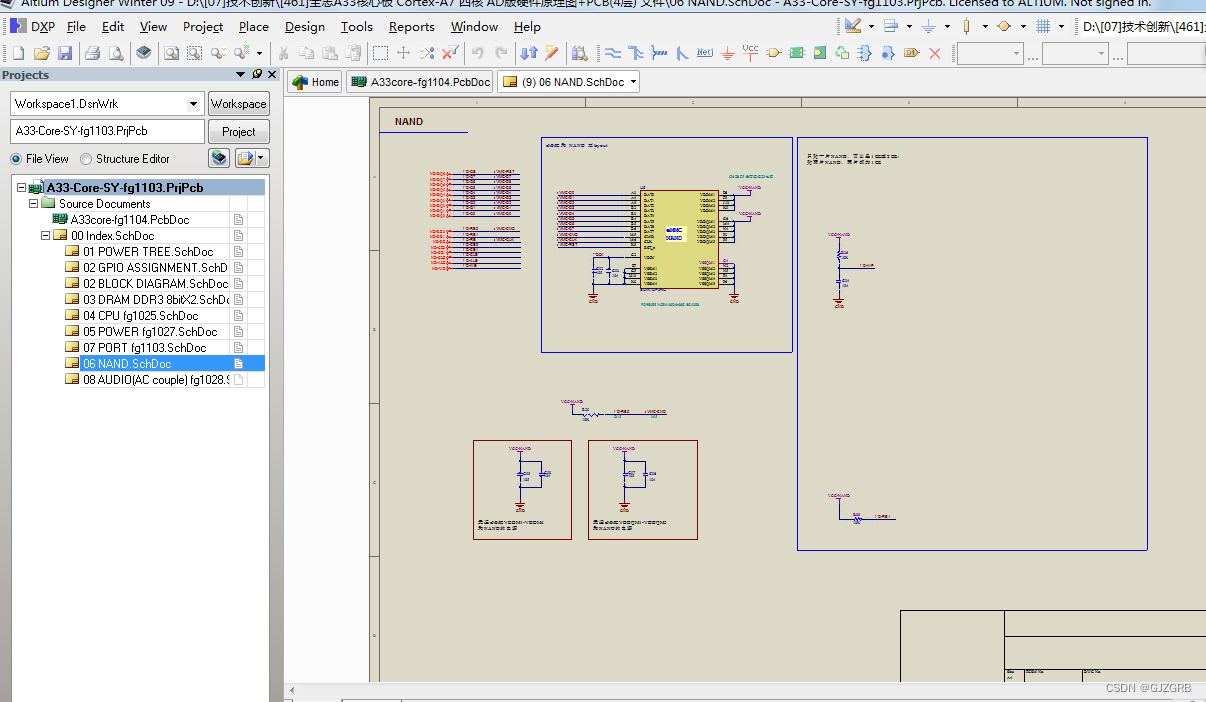Click the Print icon in toolbar

pos(92,53)
